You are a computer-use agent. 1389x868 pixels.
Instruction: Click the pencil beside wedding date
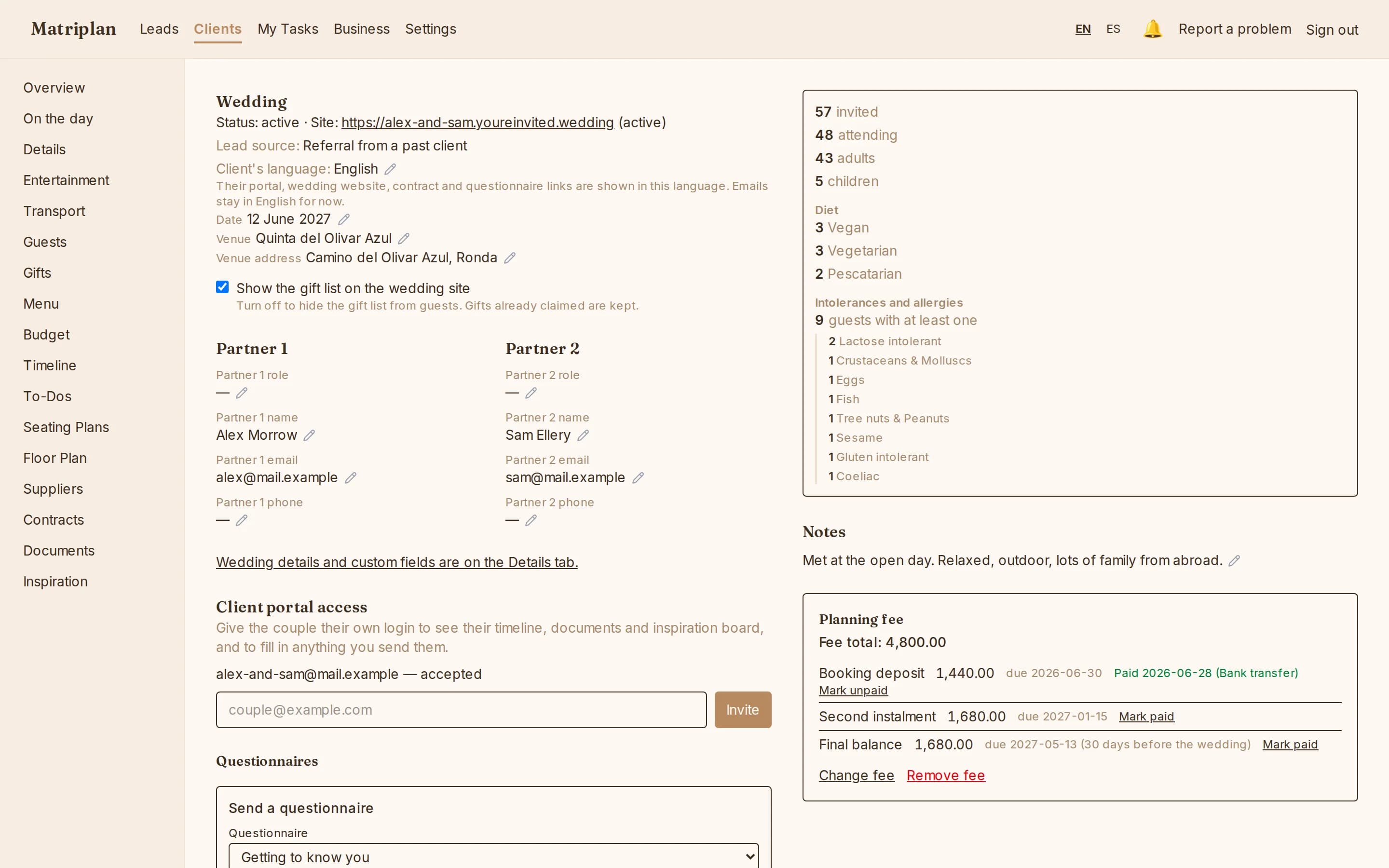(344, 219)
